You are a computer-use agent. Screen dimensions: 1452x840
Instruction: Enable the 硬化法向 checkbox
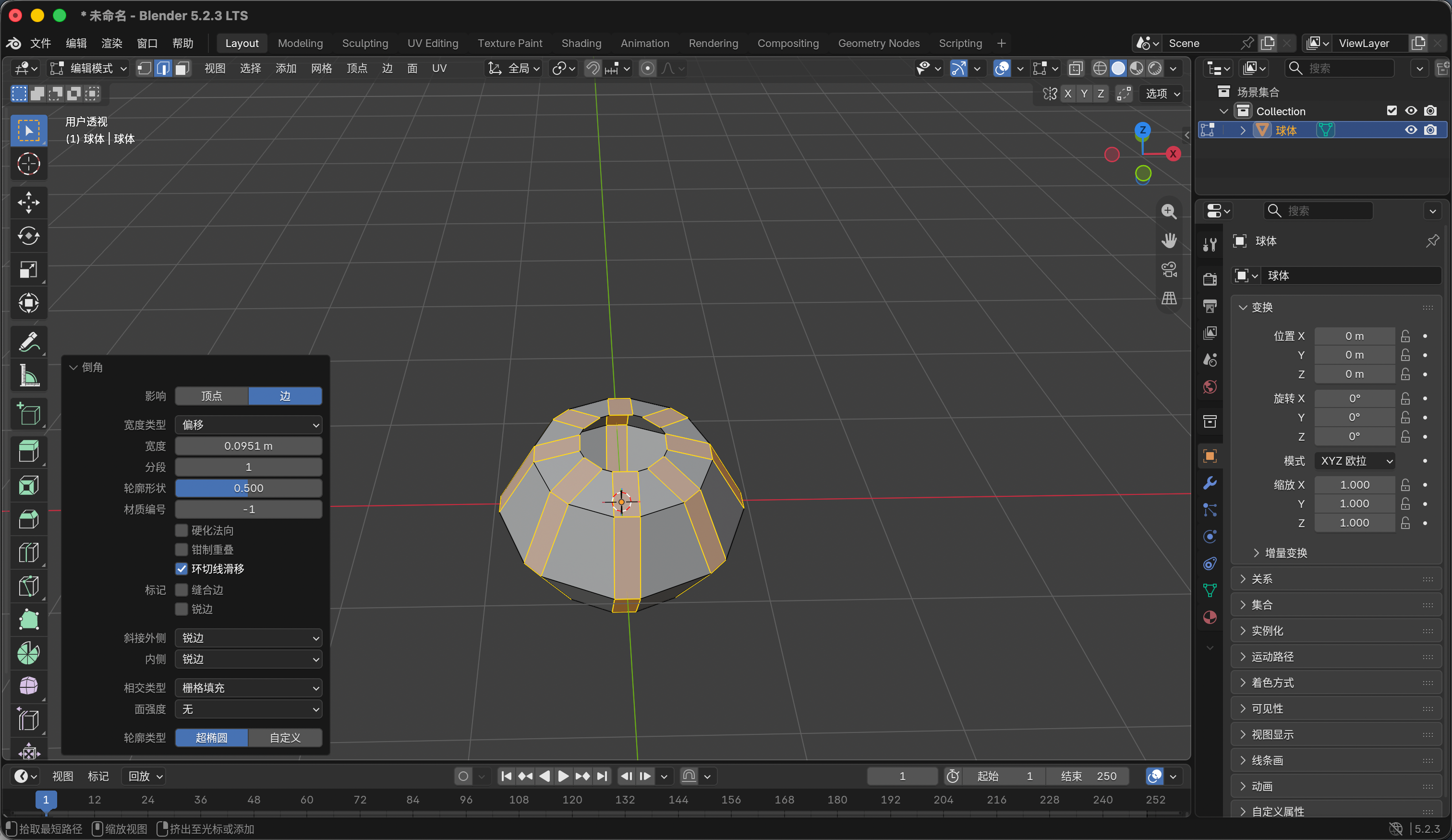pyautogui.click(x=181, y=530)
